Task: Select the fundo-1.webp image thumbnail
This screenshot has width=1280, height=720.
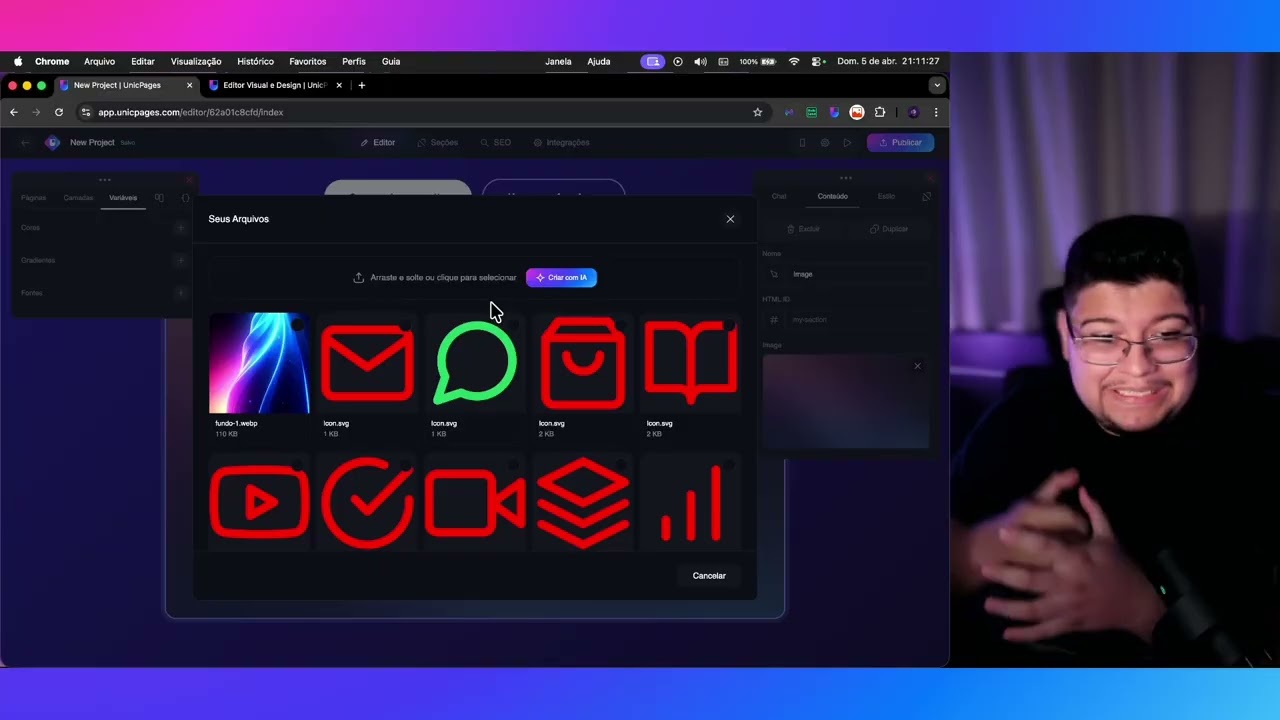Action: coord(259,363)
